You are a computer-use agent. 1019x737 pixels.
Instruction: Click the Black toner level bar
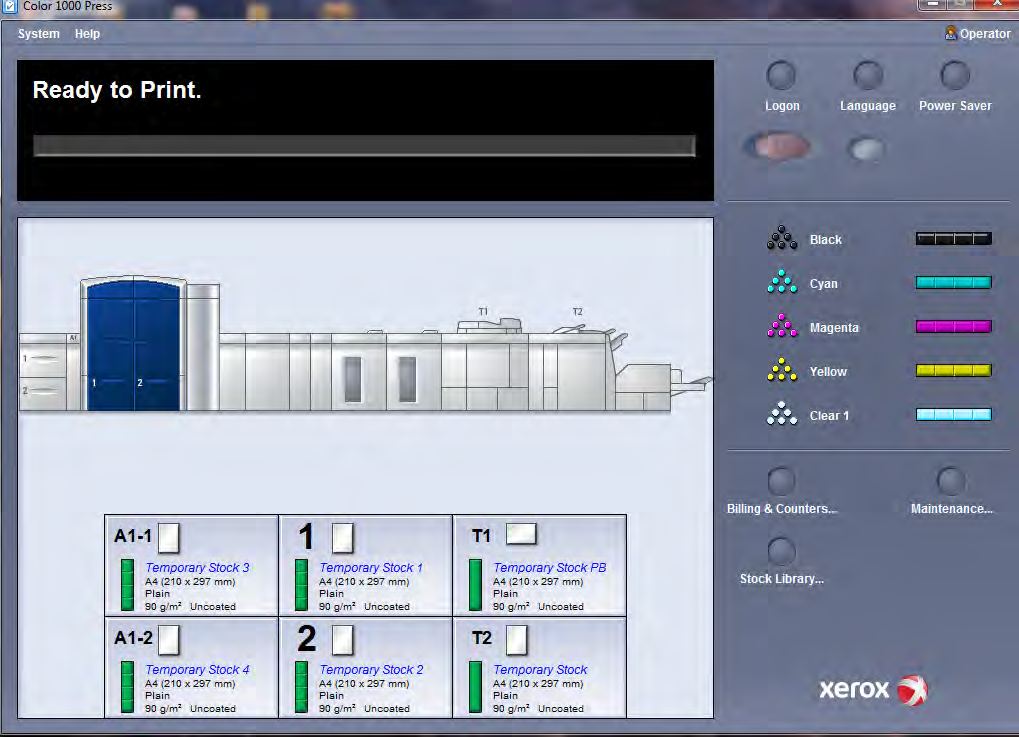point(953,239)
